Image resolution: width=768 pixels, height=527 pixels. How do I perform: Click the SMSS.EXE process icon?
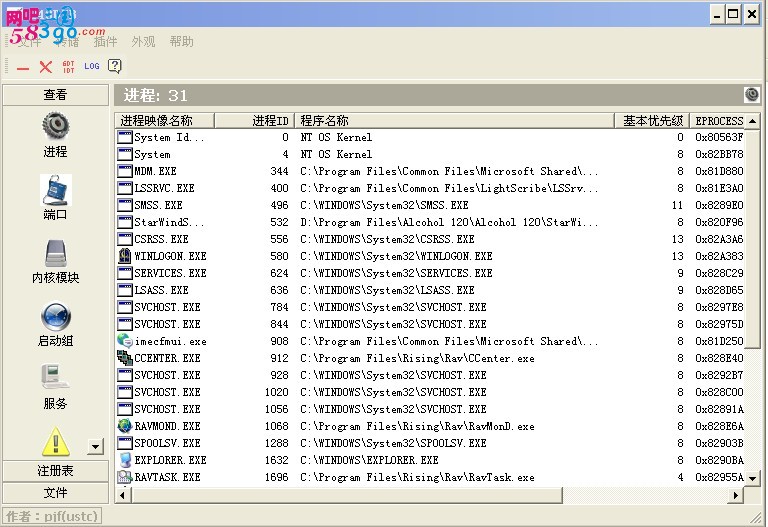tap(125, 205)
